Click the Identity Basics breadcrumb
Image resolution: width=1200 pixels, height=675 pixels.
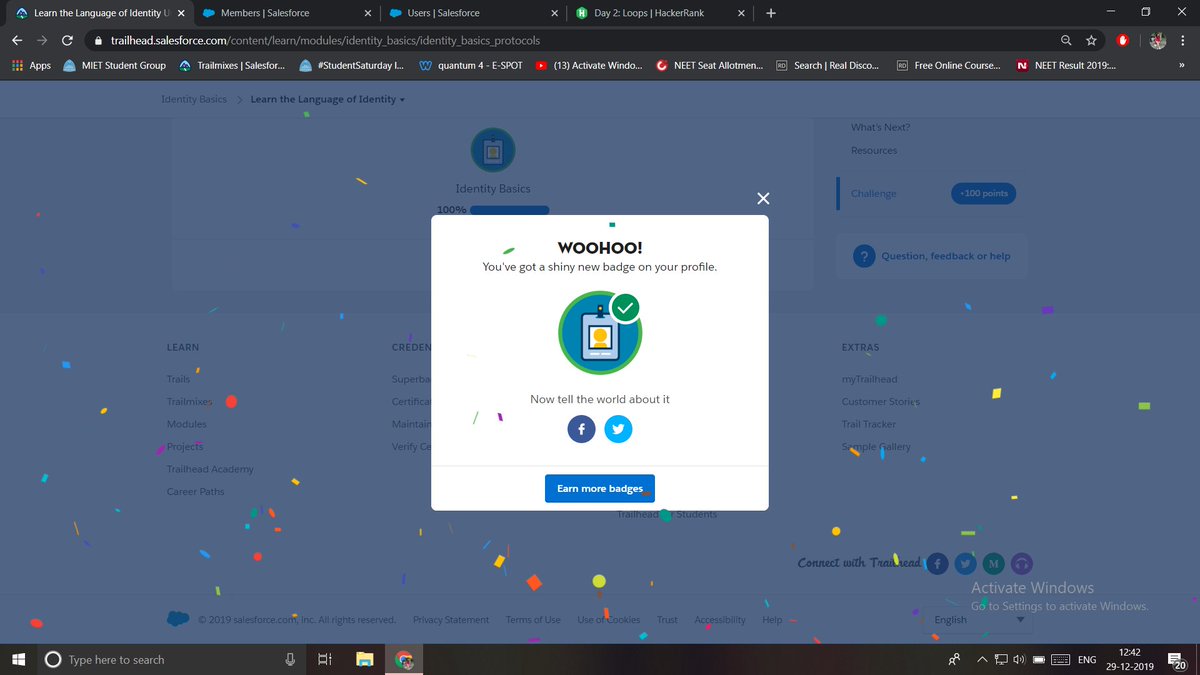(193, 100)
